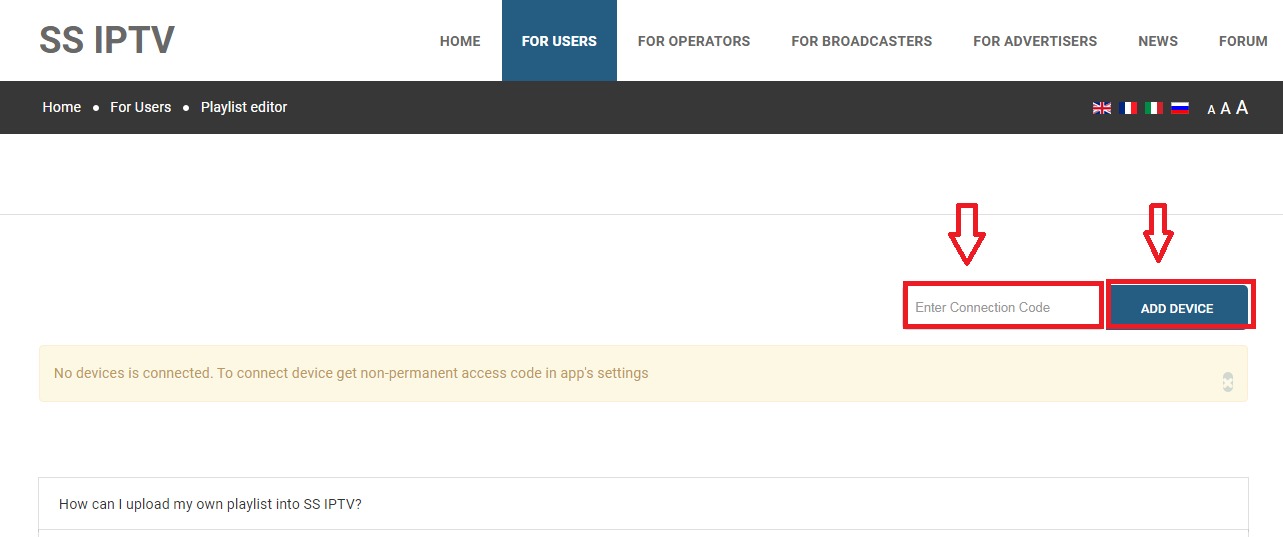
Task: Click the SS IPTV site logo
Action: point(107,40)
